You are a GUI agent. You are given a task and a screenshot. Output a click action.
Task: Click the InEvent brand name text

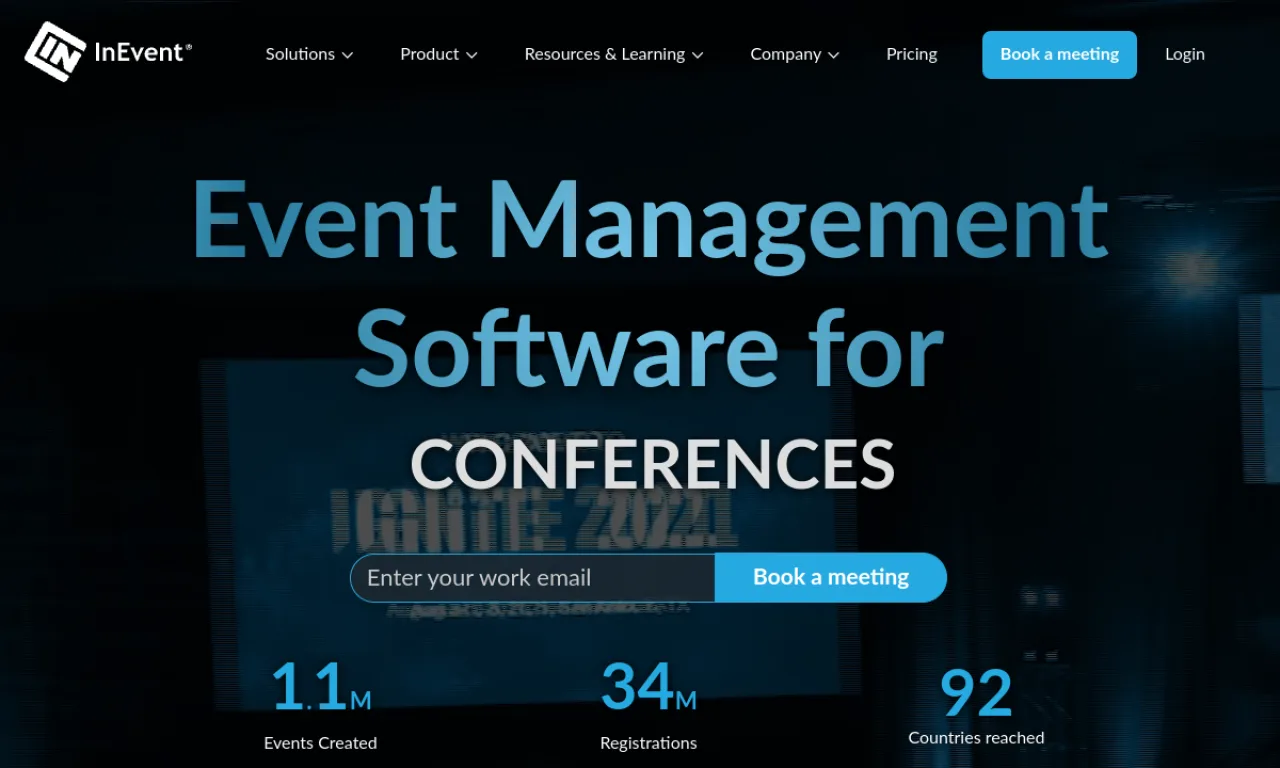click(142, 53)
